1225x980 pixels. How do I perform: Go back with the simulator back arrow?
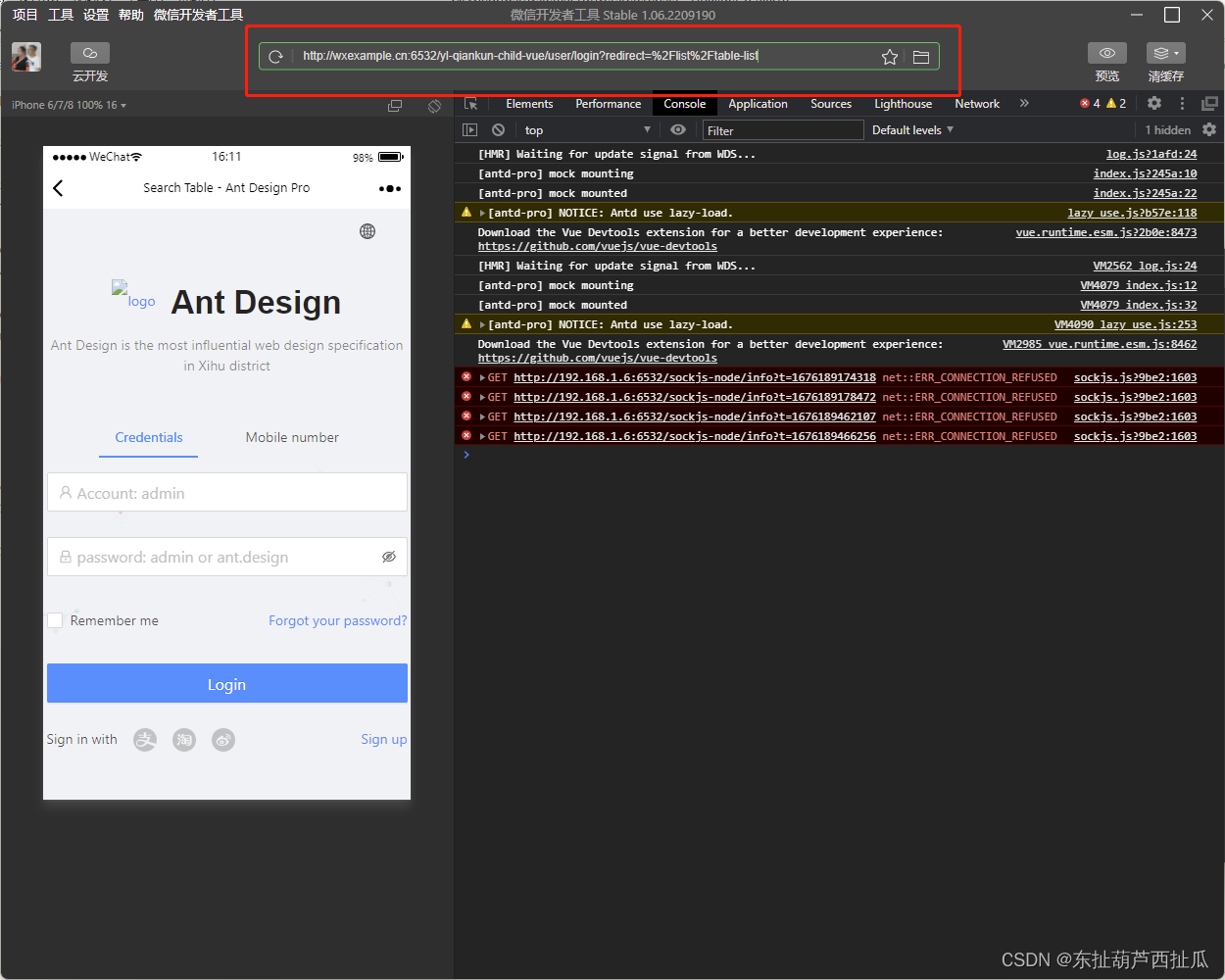coord(58,188)
